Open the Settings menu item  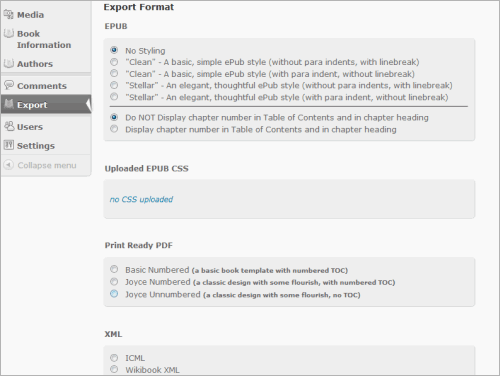[x=36, y=146]
